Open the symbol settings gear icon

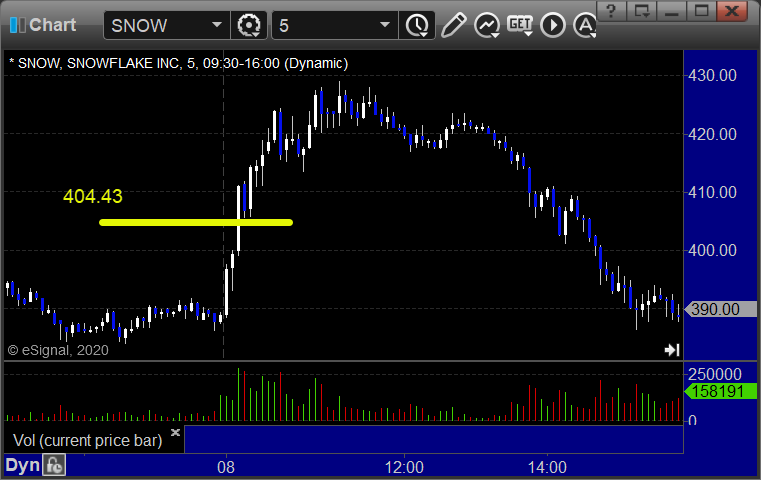pyautogui.click(x=248, y=25)
